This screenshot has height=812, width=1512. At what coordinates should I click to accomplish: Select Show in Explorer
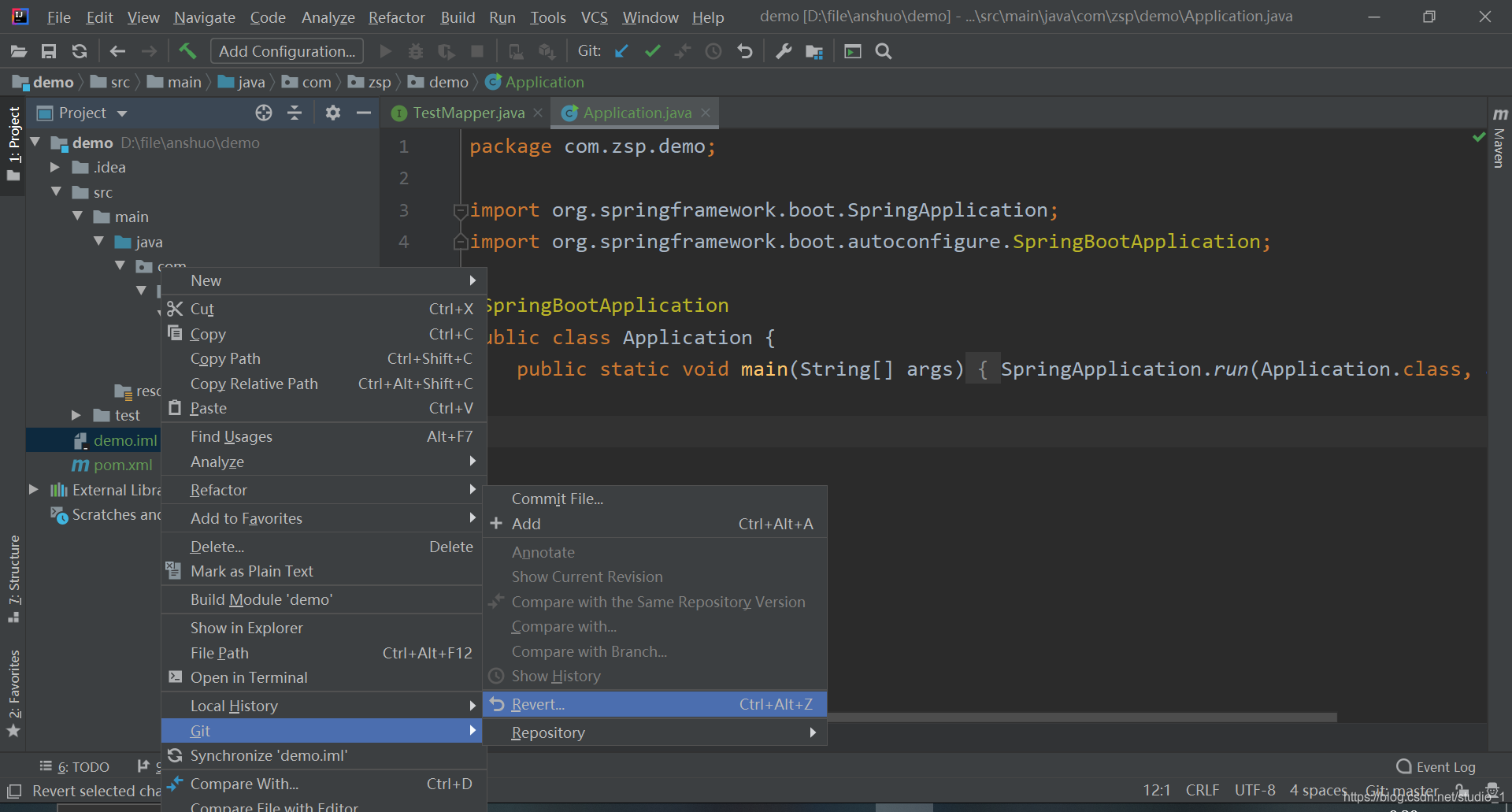[x=324, y=628]
